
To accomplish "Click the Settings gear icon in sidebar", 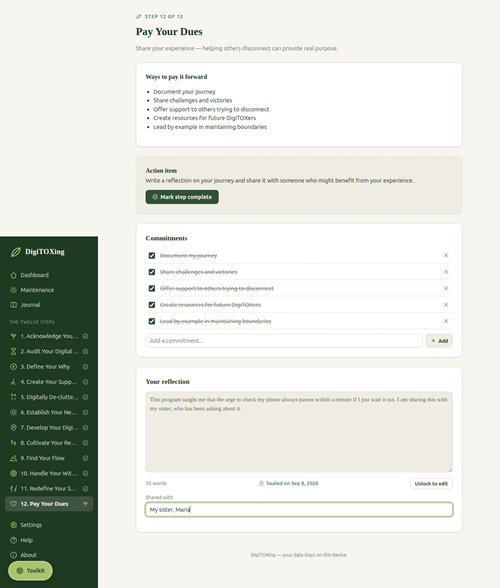I will [14, 525].
